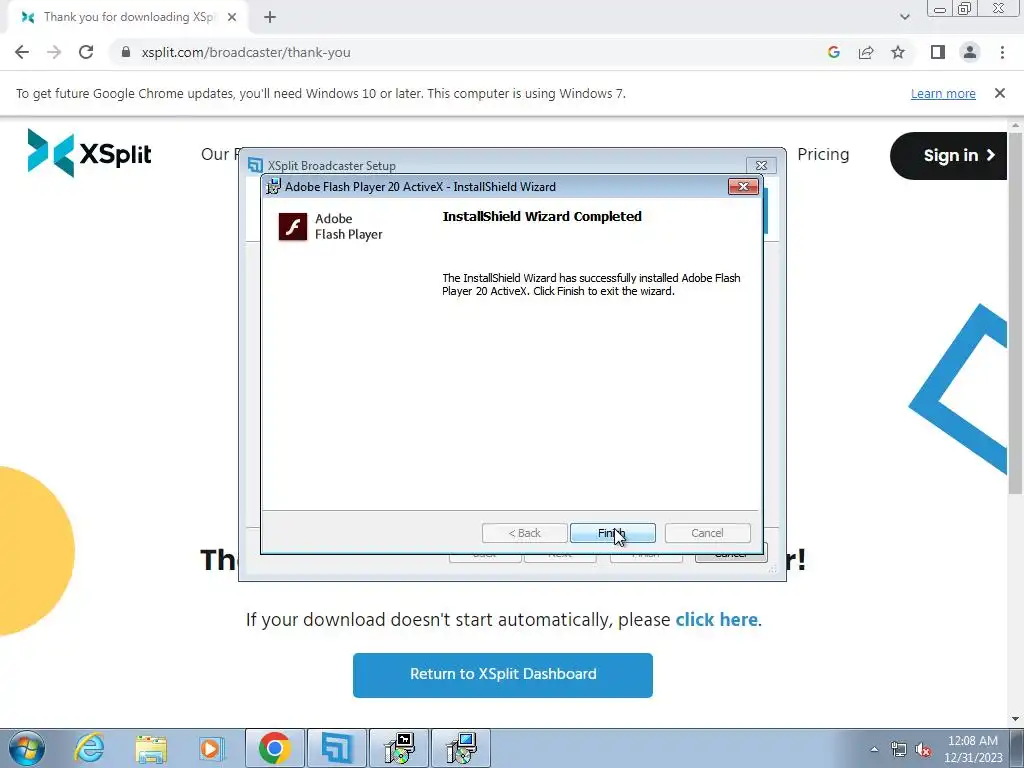The height and width of the screenshot is (768, 1024).
Task: Click the site lock icon in address bar
Action: coord(126,52)
